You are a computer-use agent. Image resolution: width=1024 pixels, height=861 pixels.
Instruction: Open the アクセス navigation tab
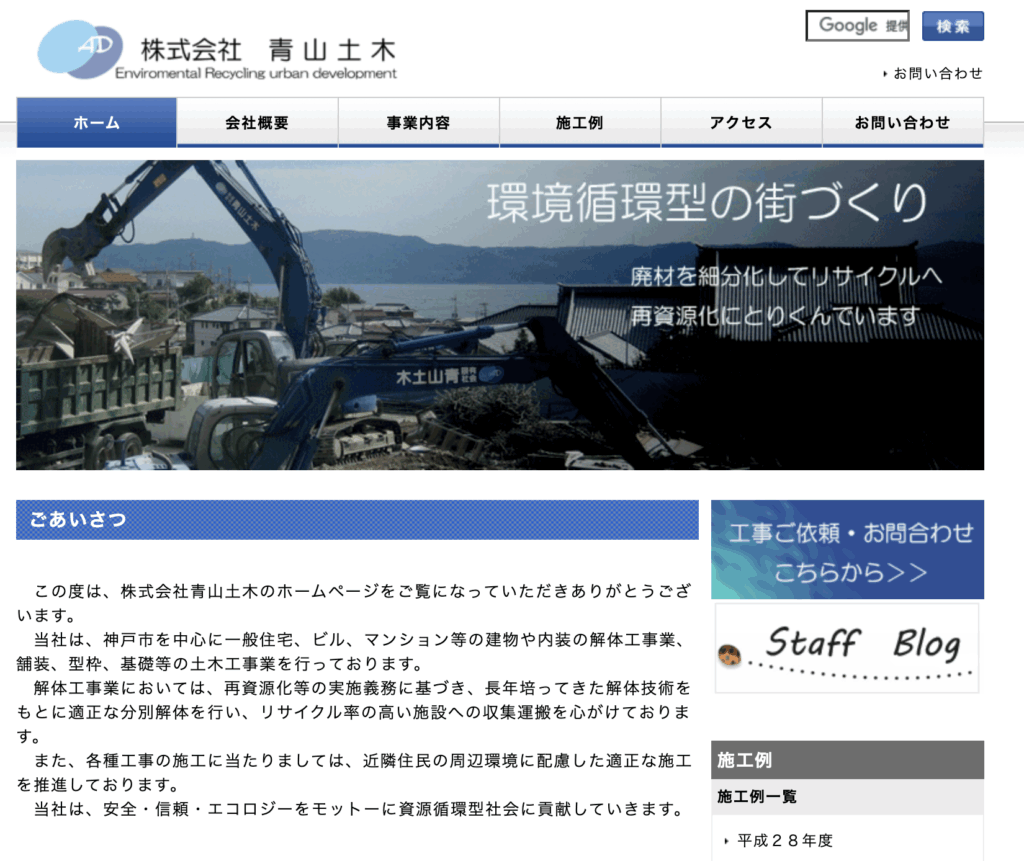(x=741, y=122)
